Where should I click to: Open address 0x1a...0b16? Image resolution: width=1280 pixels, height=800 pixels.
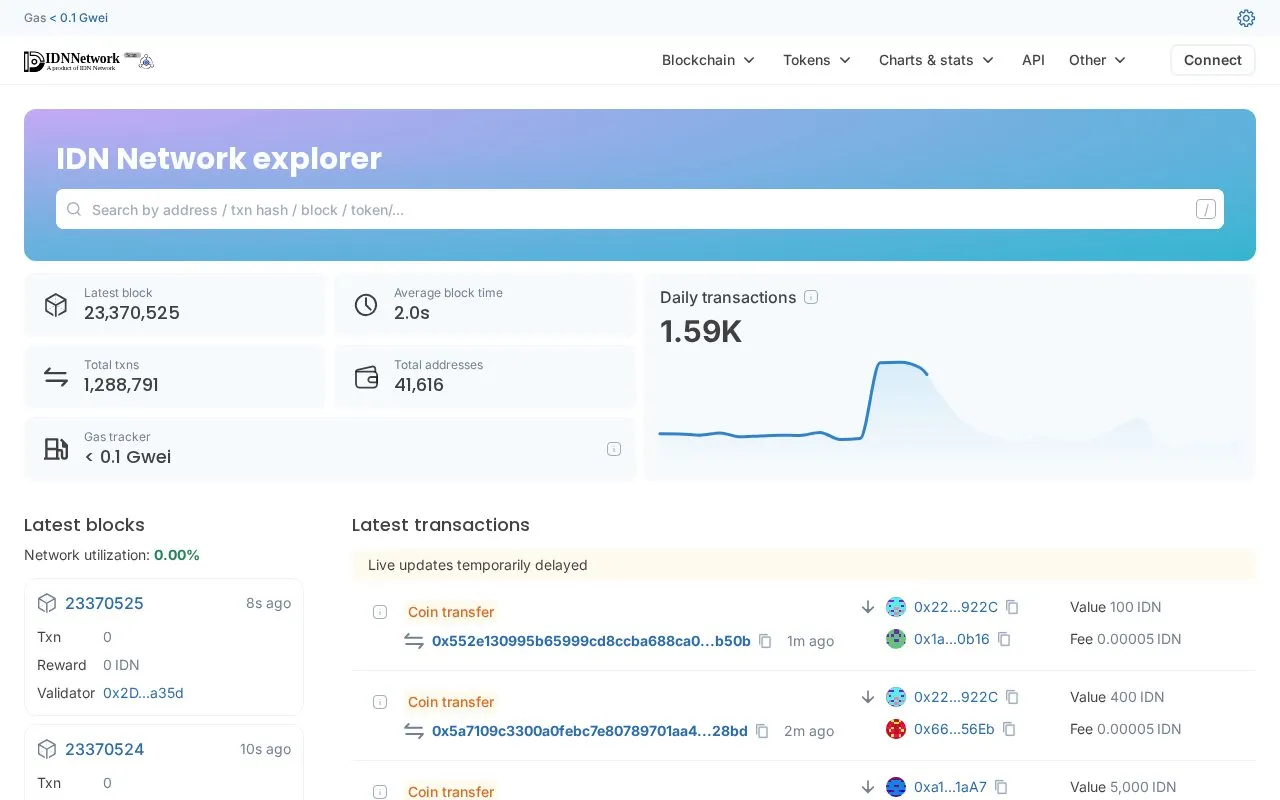(x=952, y=639)
